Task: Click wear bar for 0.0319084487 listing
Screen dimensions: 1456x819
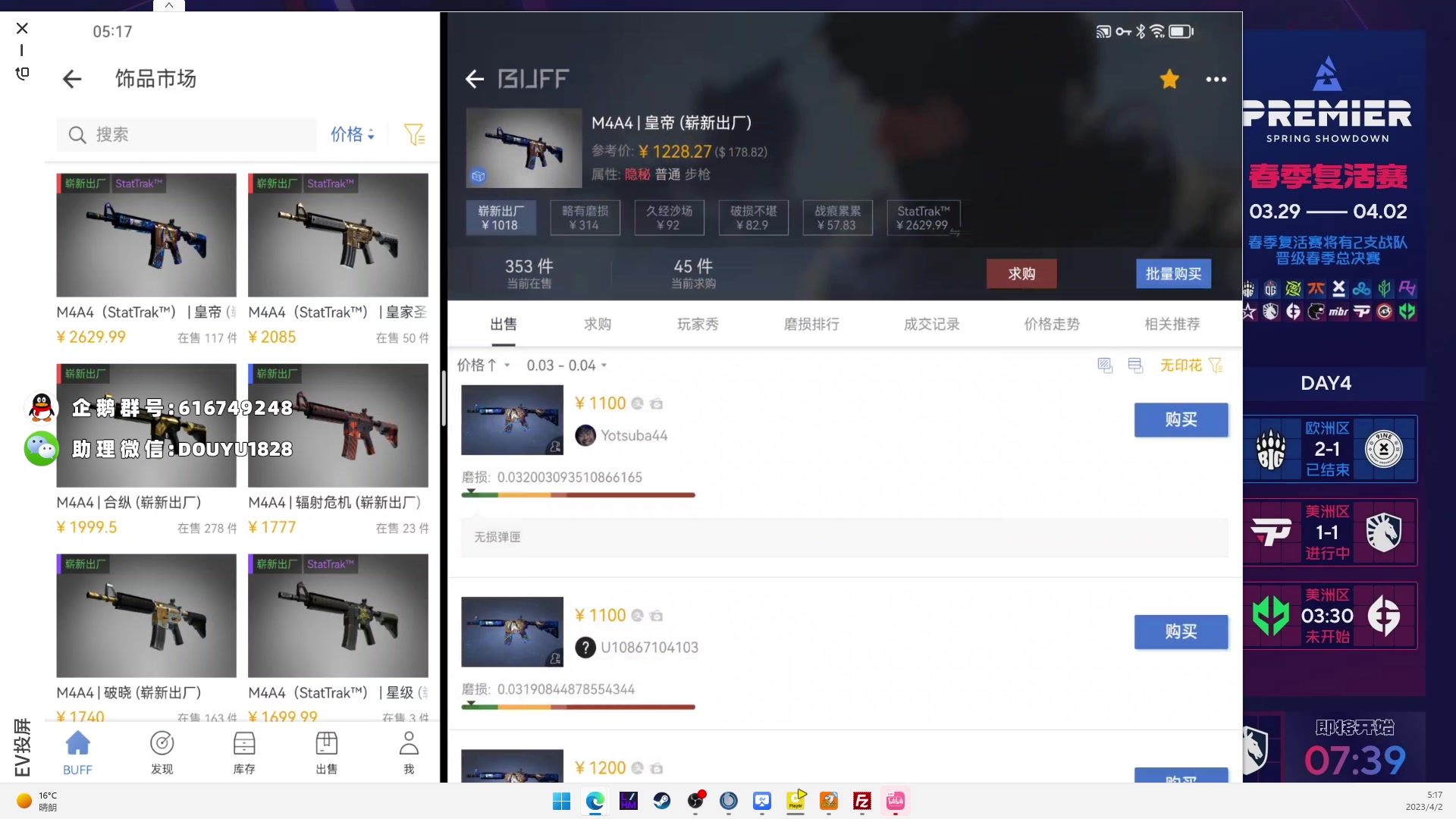Action: pyautogui.click(x=578, y=707)
